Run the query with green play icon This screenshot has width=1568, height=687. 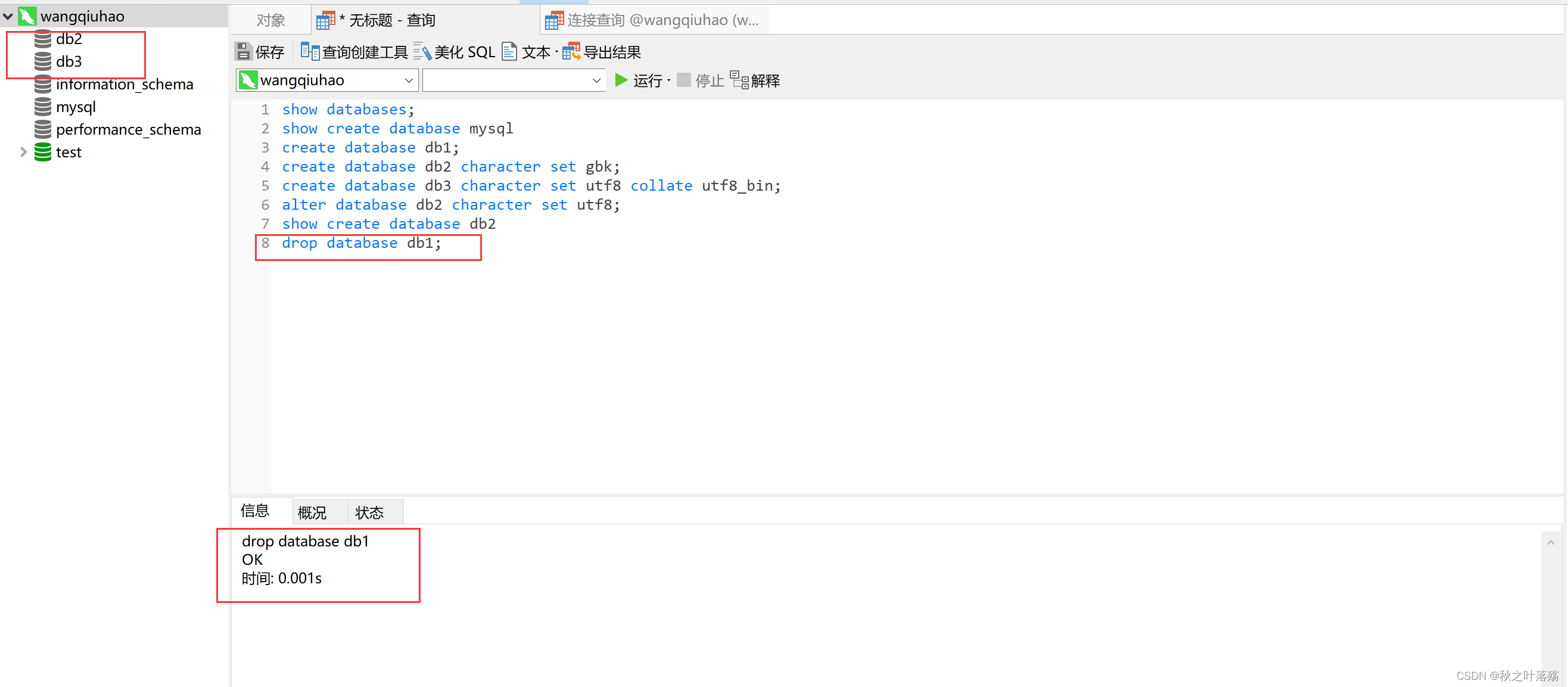pos(621,80)
